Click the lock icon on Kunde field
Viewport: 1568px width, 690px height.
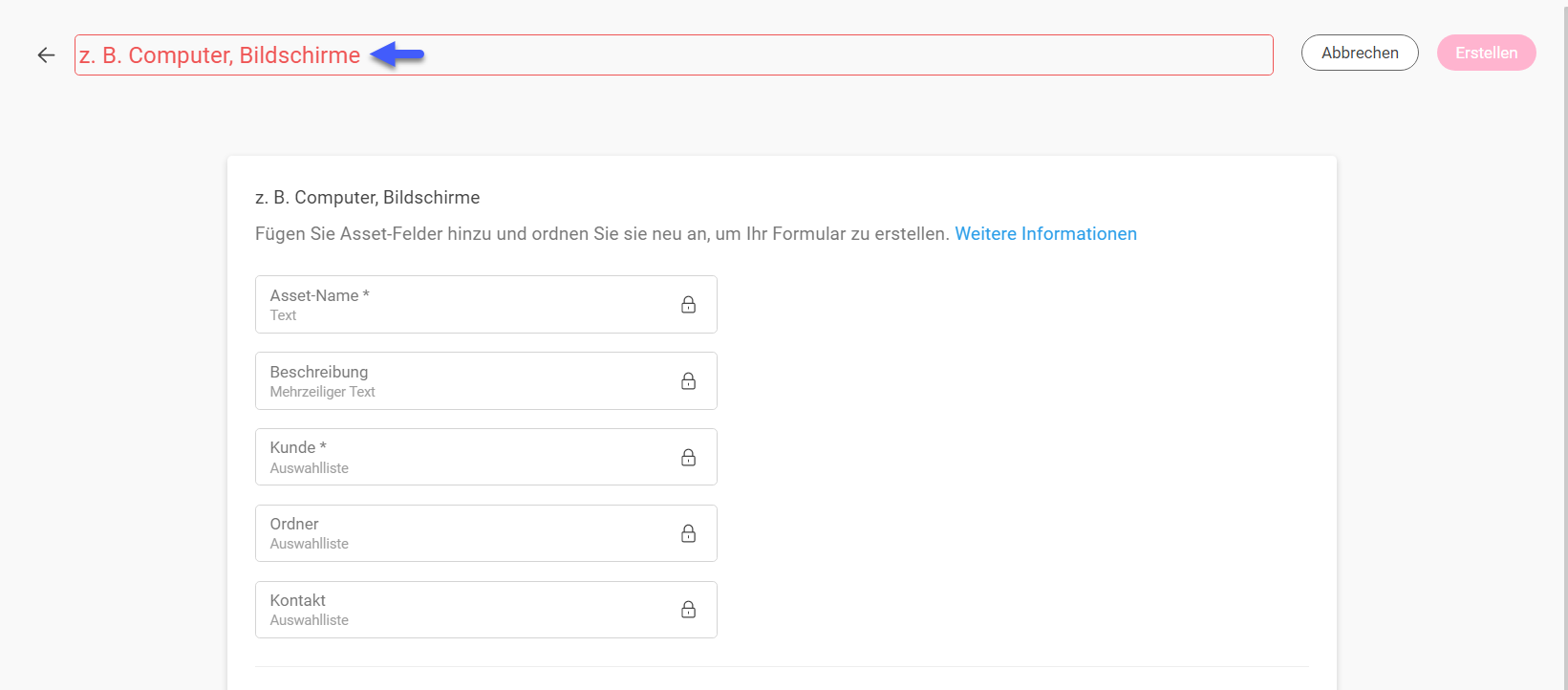[x=688, y=457]
